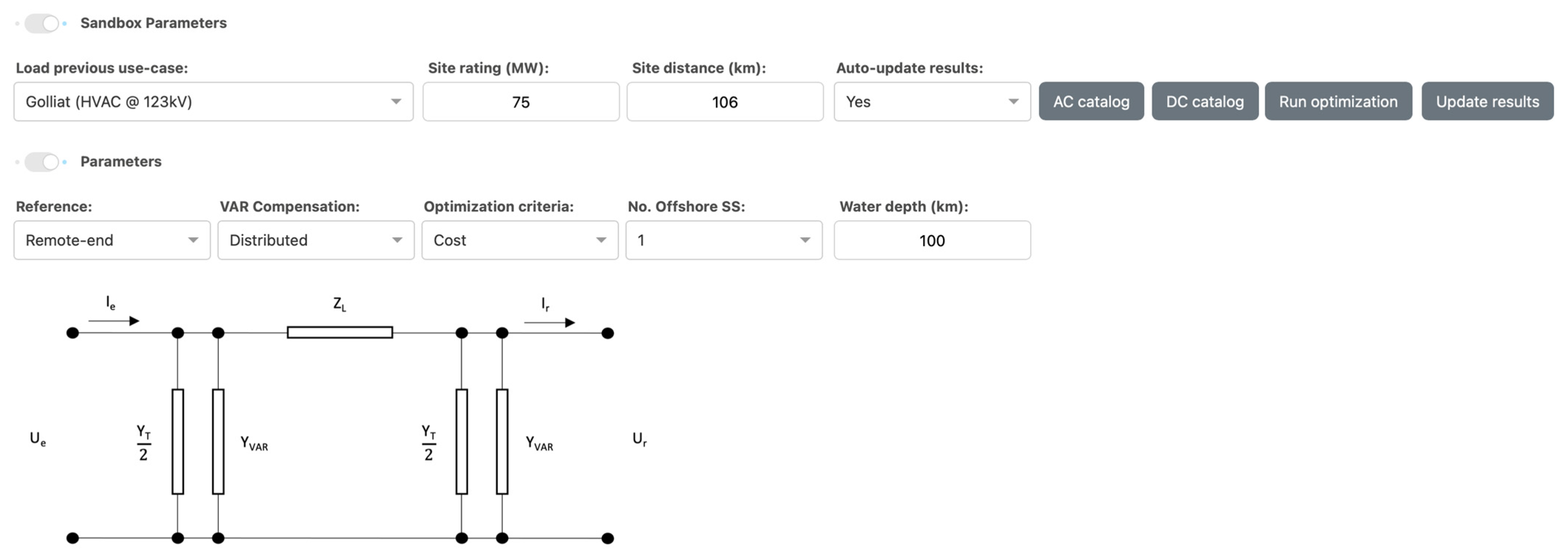Click the left YT/2 shunt element

(x=178, y=442)
